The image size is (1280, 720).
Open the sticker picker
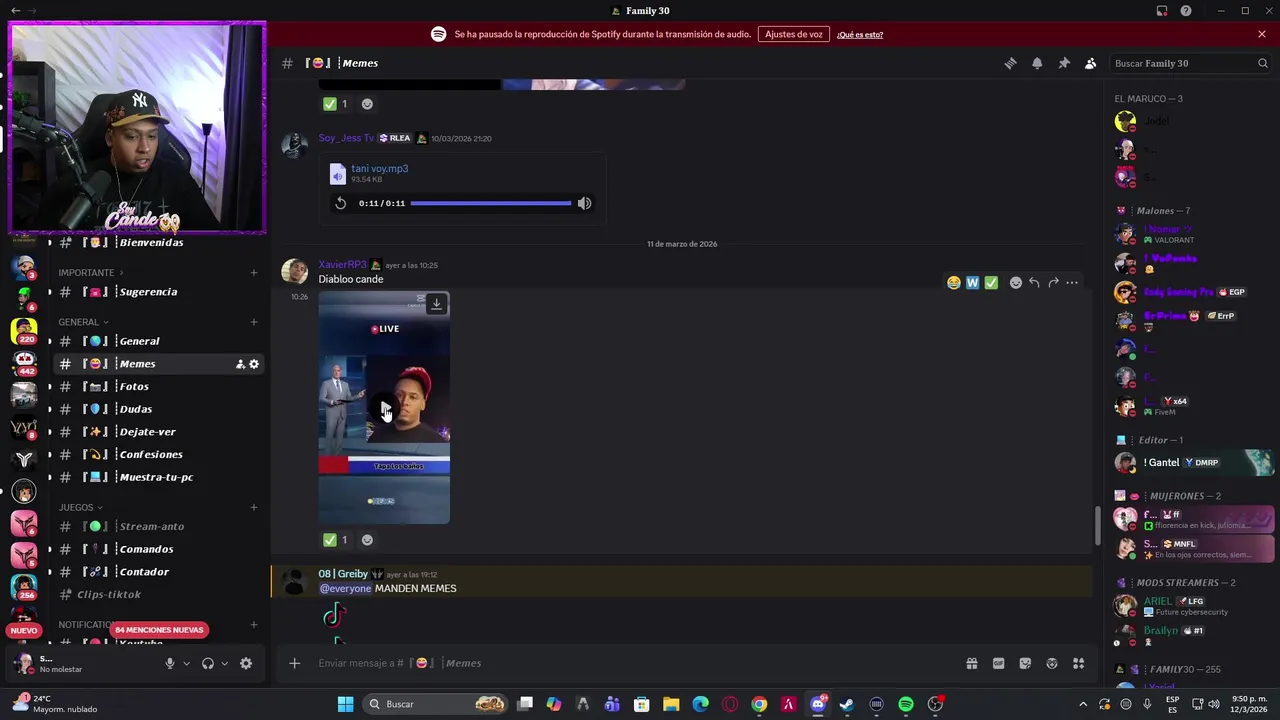point(1025,663)
